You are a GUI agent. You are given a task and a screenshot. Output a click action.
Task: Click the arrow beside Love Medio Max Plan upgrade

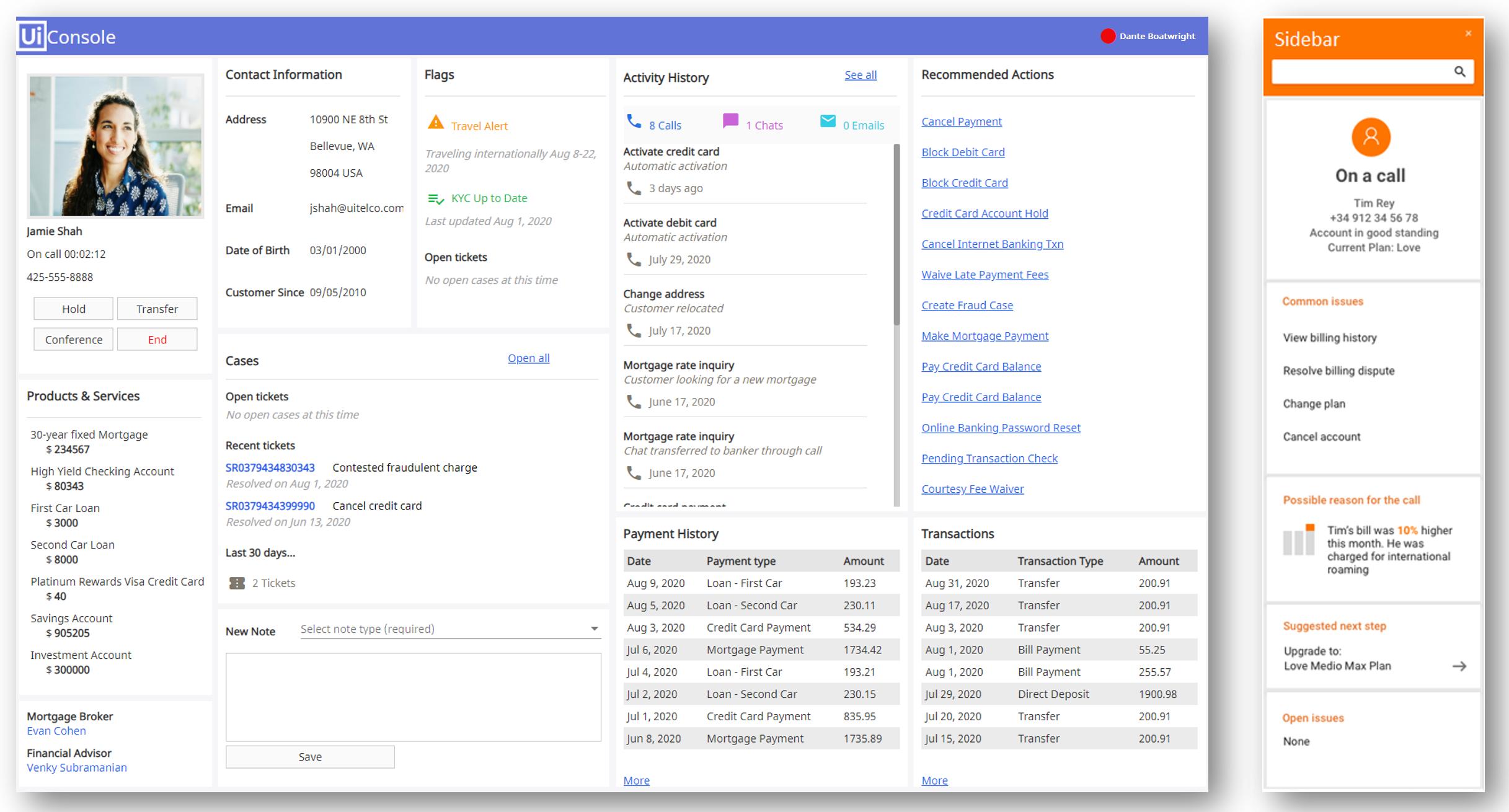pyautogui.click(x=1460, y=666)
